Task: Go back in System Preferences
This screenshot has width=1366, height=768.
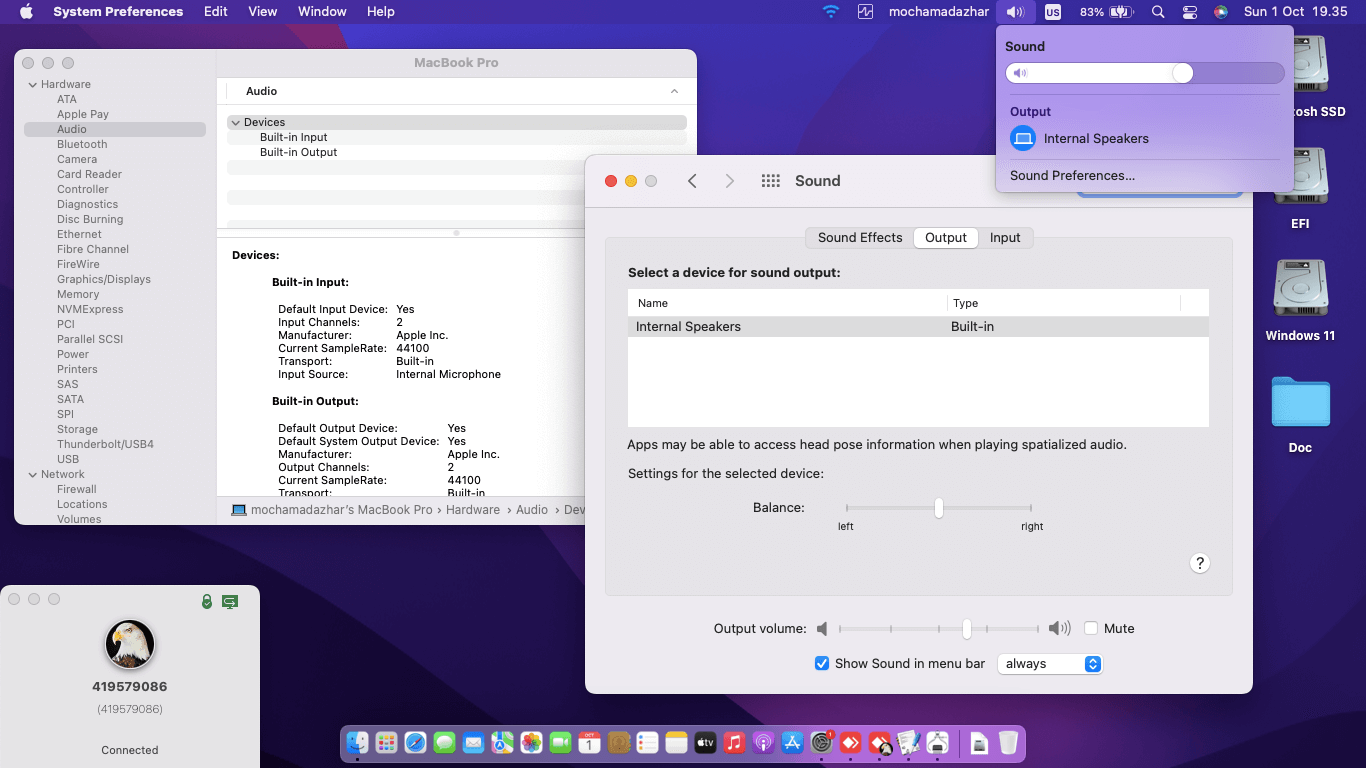Action: click(692, 181)
